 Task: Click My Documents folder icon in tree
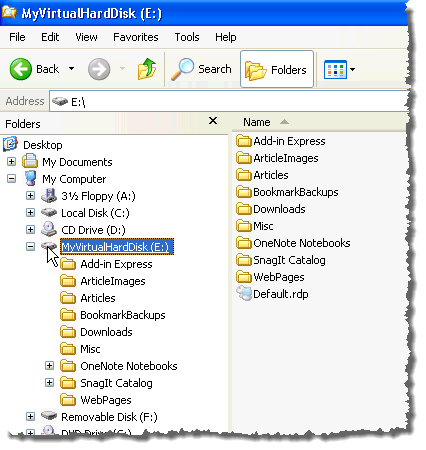pyautogui.click(x=30, y=161)
